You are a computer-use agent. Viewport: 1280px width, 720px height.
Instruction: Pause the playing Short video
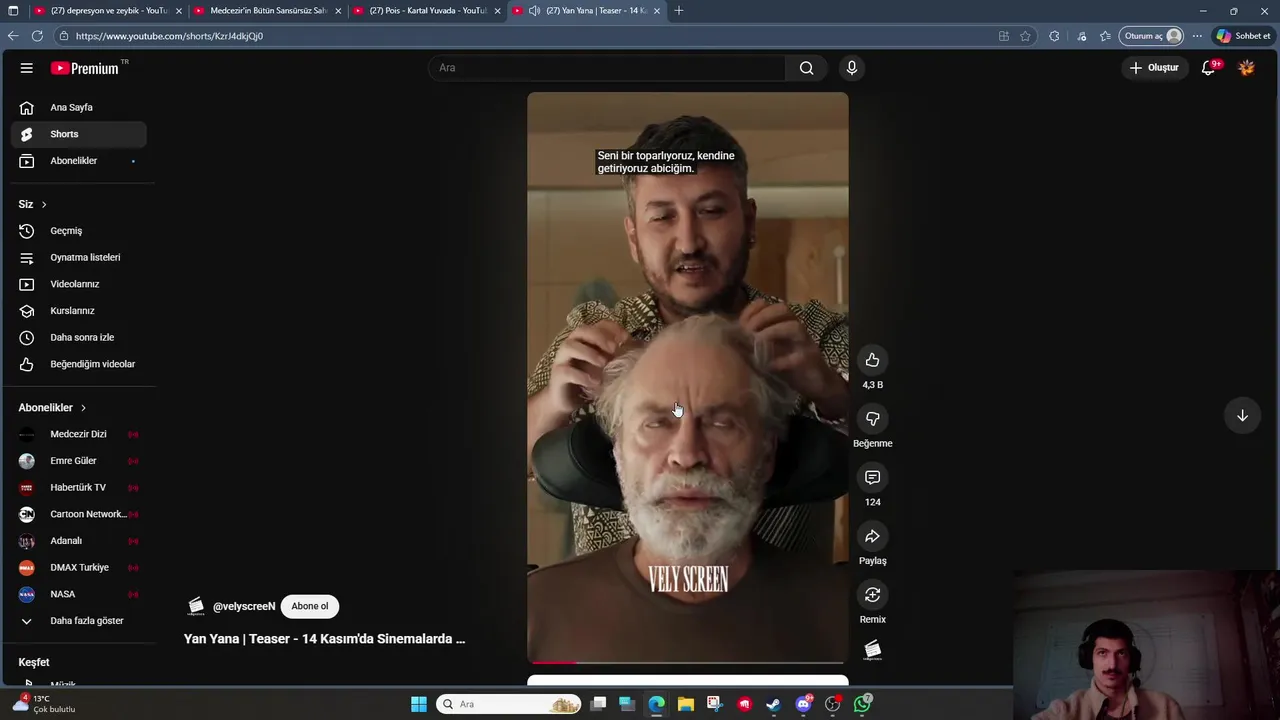click(x=688, y=378)
